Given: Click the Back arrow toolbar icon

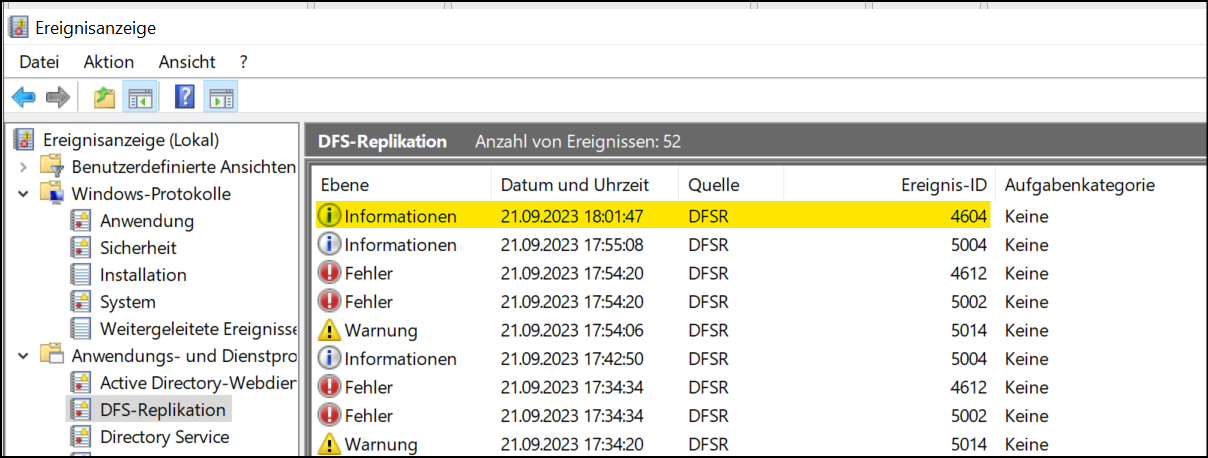Looking at the screenshot, I should click(x=24, y=97).
